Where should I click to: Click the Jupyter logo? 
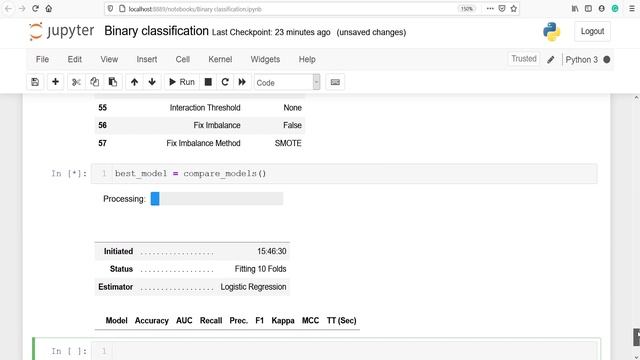[62, 31]
